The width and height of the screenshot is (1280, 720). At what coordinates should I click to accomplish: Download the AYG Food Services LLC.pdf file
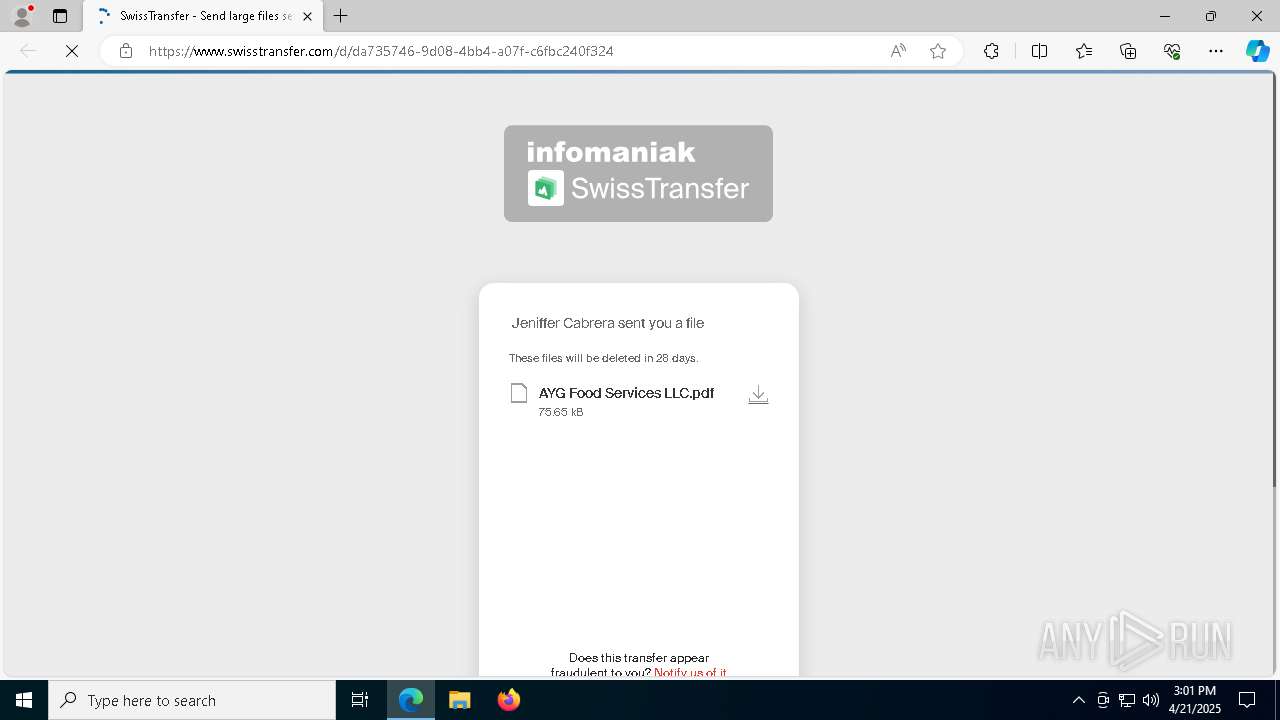[x=758, y=395]
